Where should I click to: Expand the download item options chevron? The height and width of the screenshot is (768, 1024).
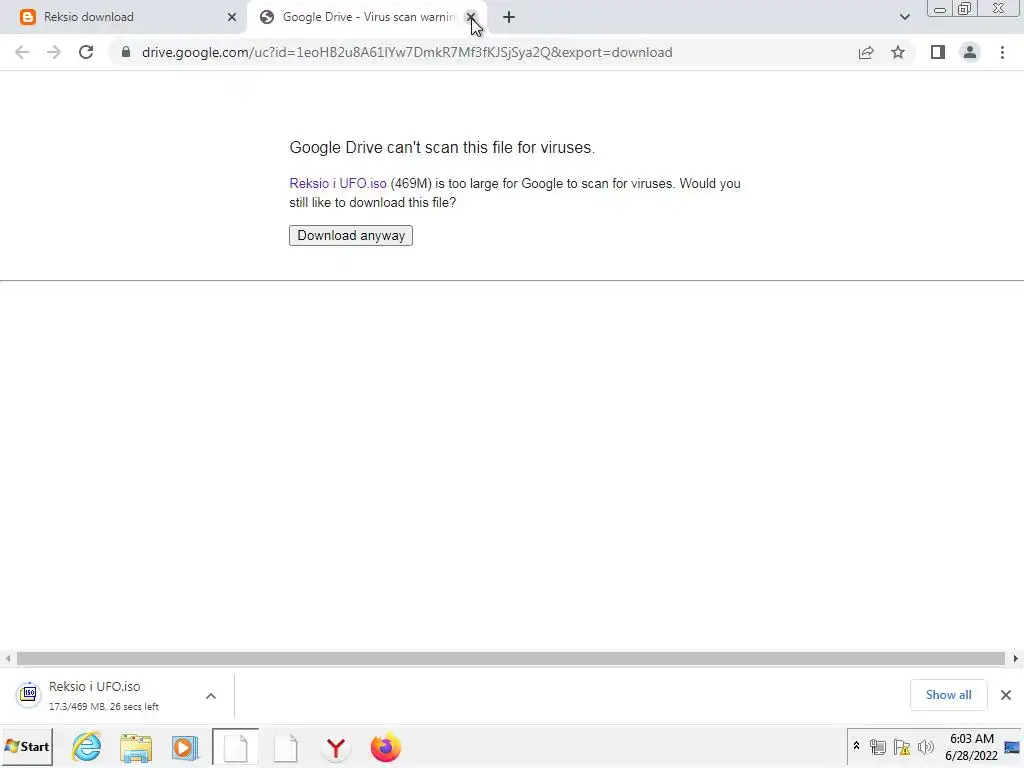(211, 696)
